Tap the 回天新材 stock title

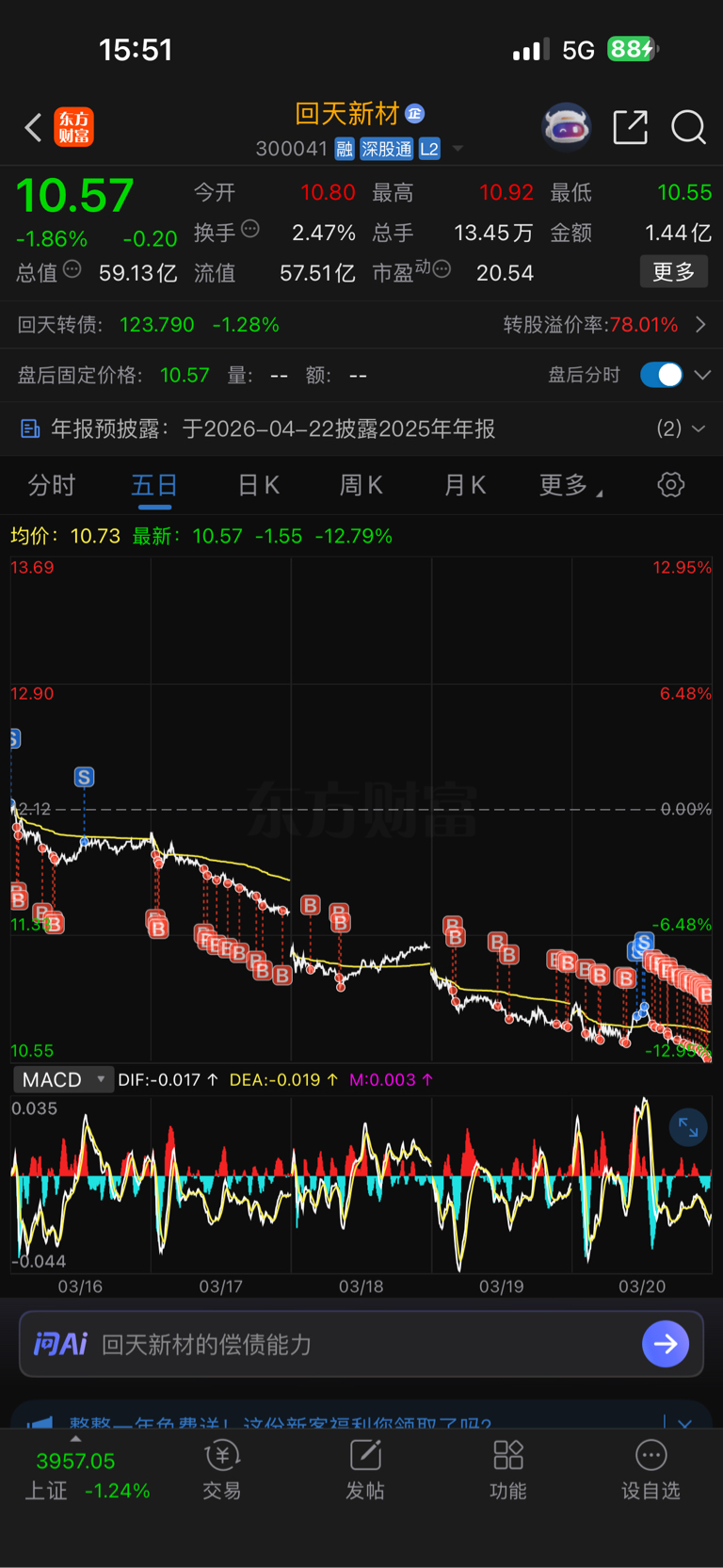pos(347,114)
